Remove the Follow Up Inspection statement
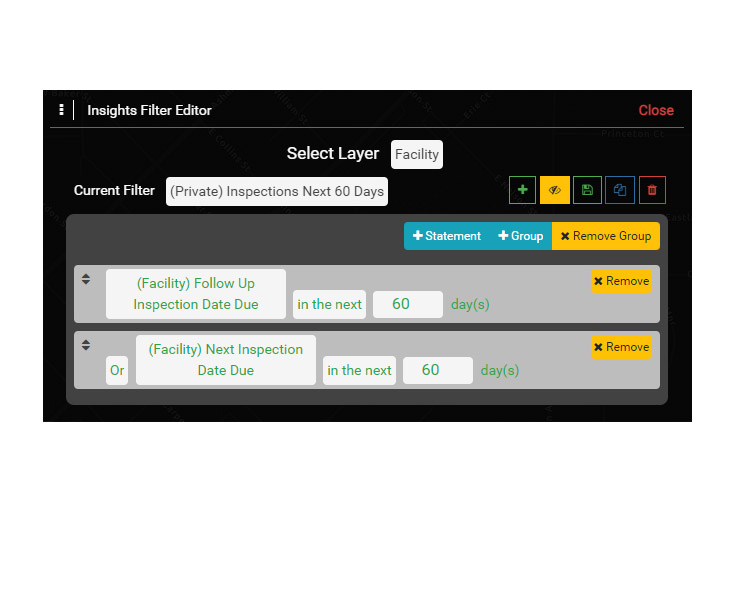The image size is (740, 598). (x=621, y=281)
